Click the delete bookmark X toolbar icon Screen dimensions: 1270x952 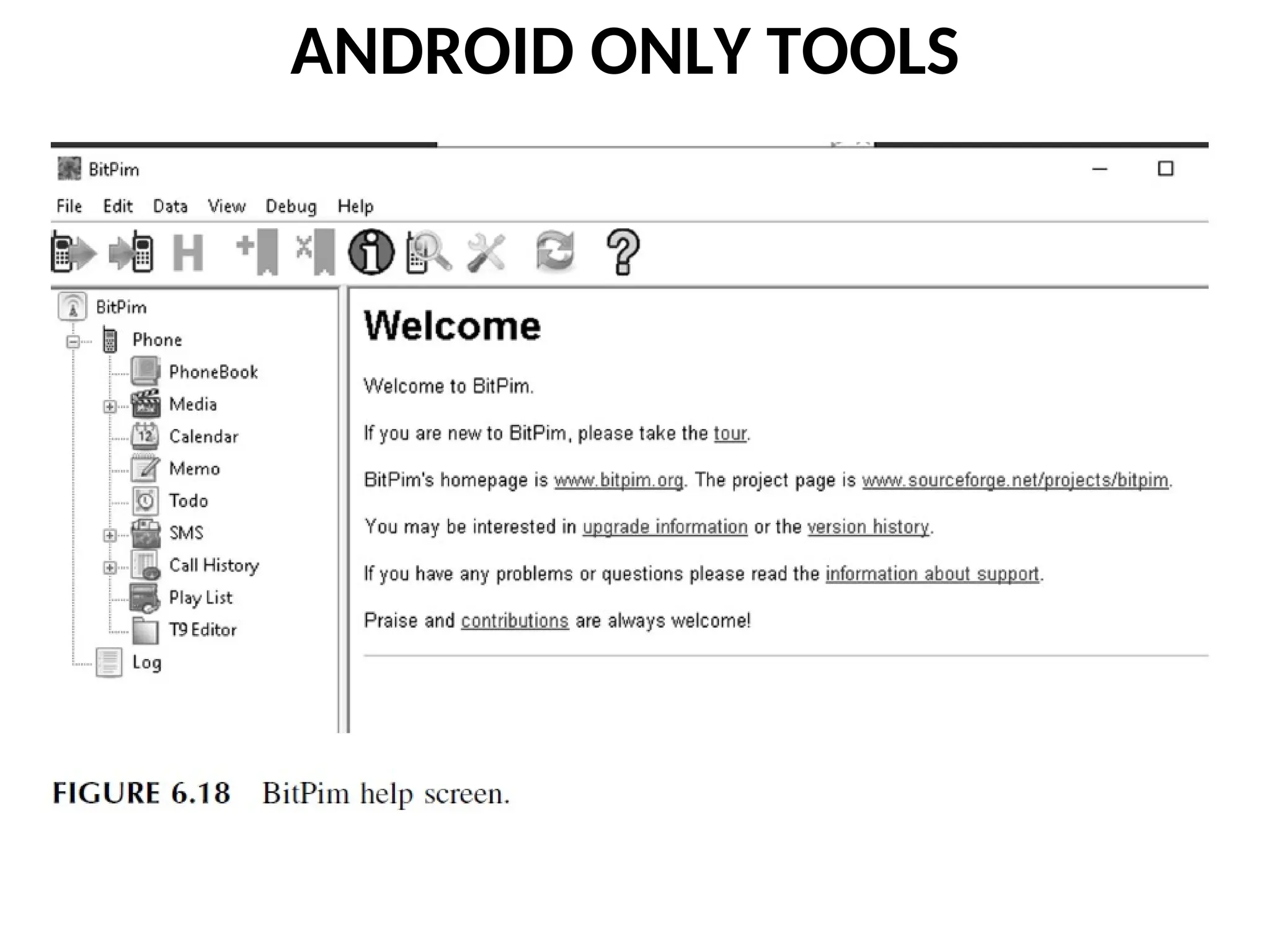click(x=315, y=252)
